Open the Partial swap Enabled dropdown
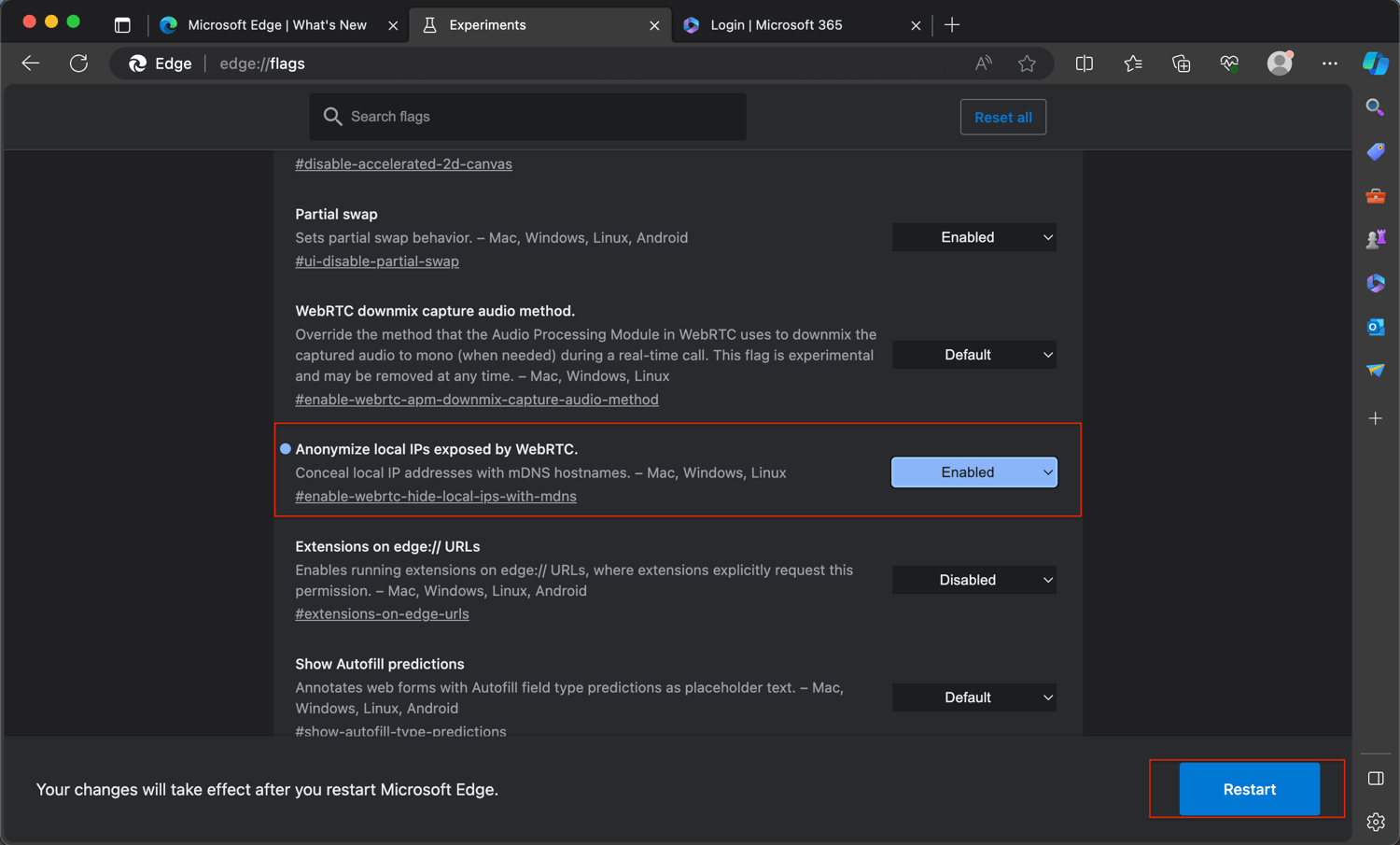The image size is (1400, 845). (973, 237)
